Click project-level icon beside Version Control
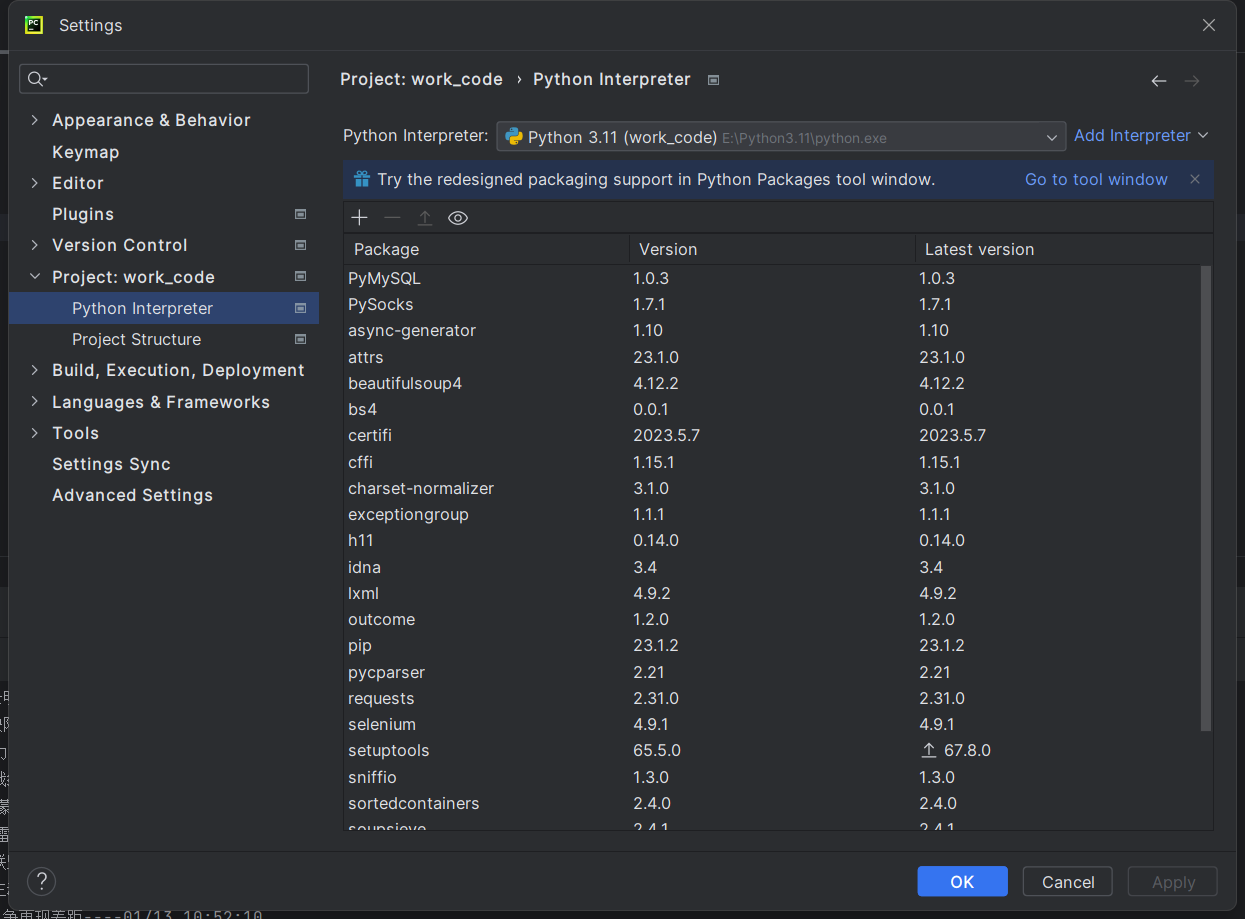Screen dimensions: 1245x919 pyautogui.click(x=300, y=245)
